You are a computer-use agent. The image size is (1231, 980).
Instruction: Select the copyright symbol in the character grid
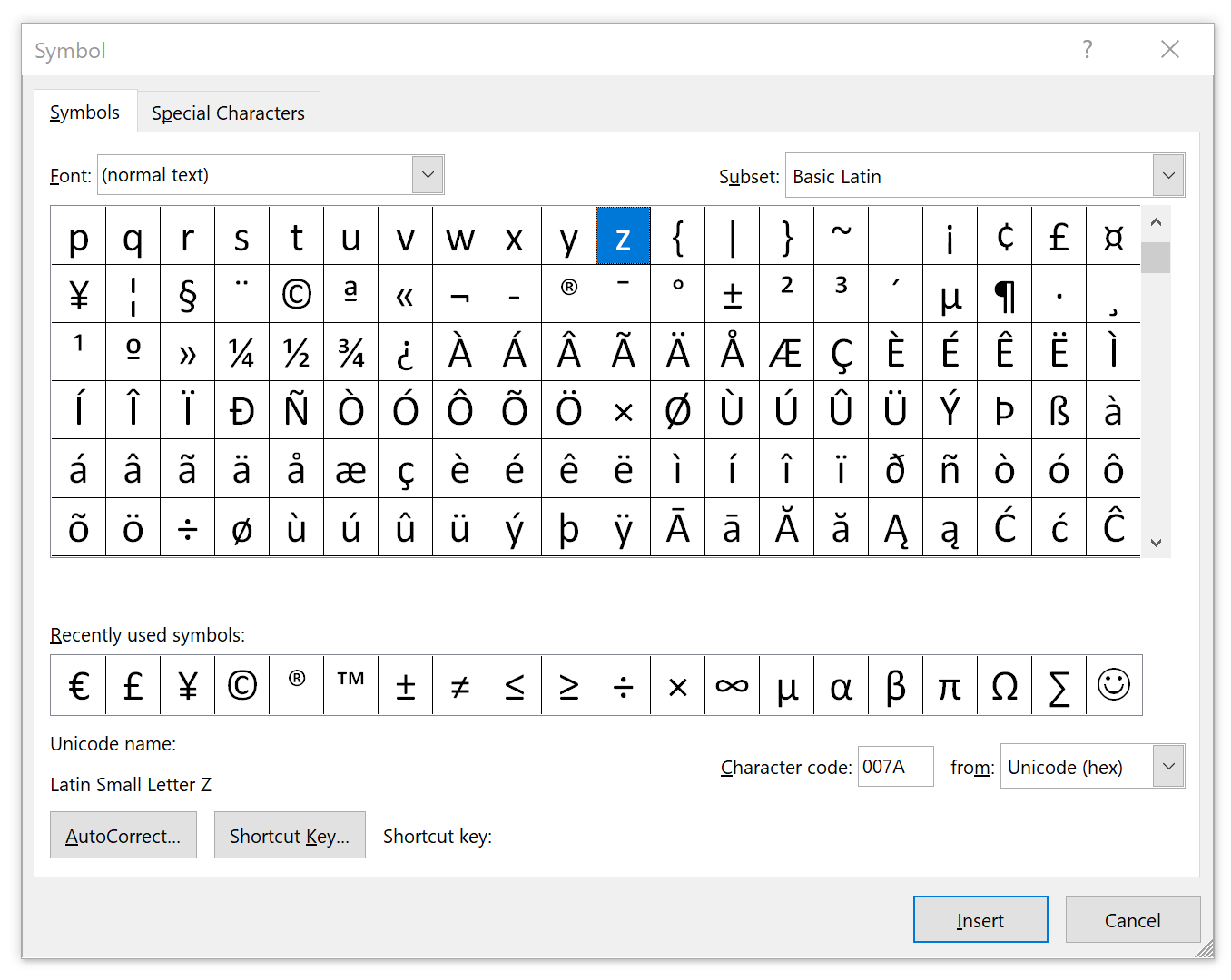[x=296, y=294]
